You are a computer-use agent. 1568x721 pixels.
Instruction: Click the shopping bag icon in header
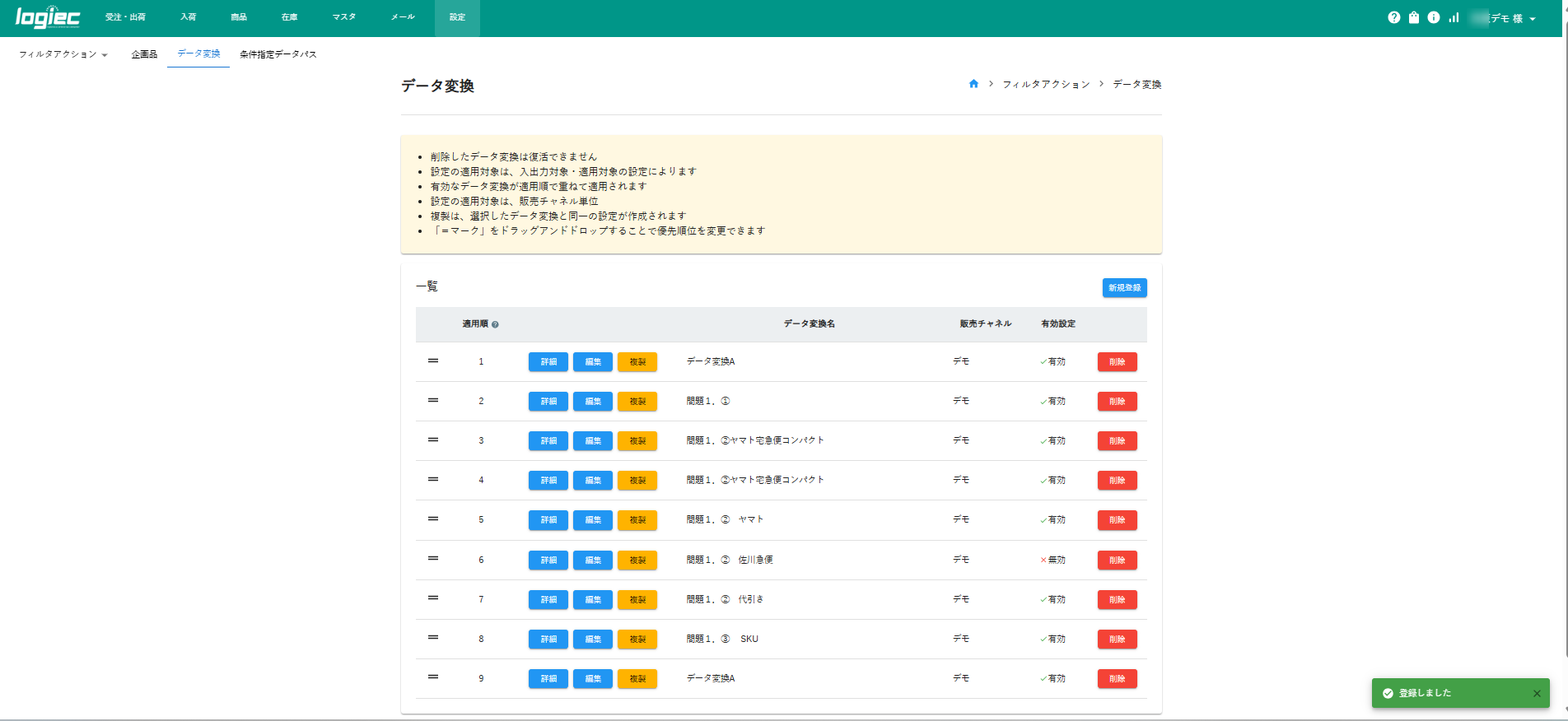[1414, 17]
